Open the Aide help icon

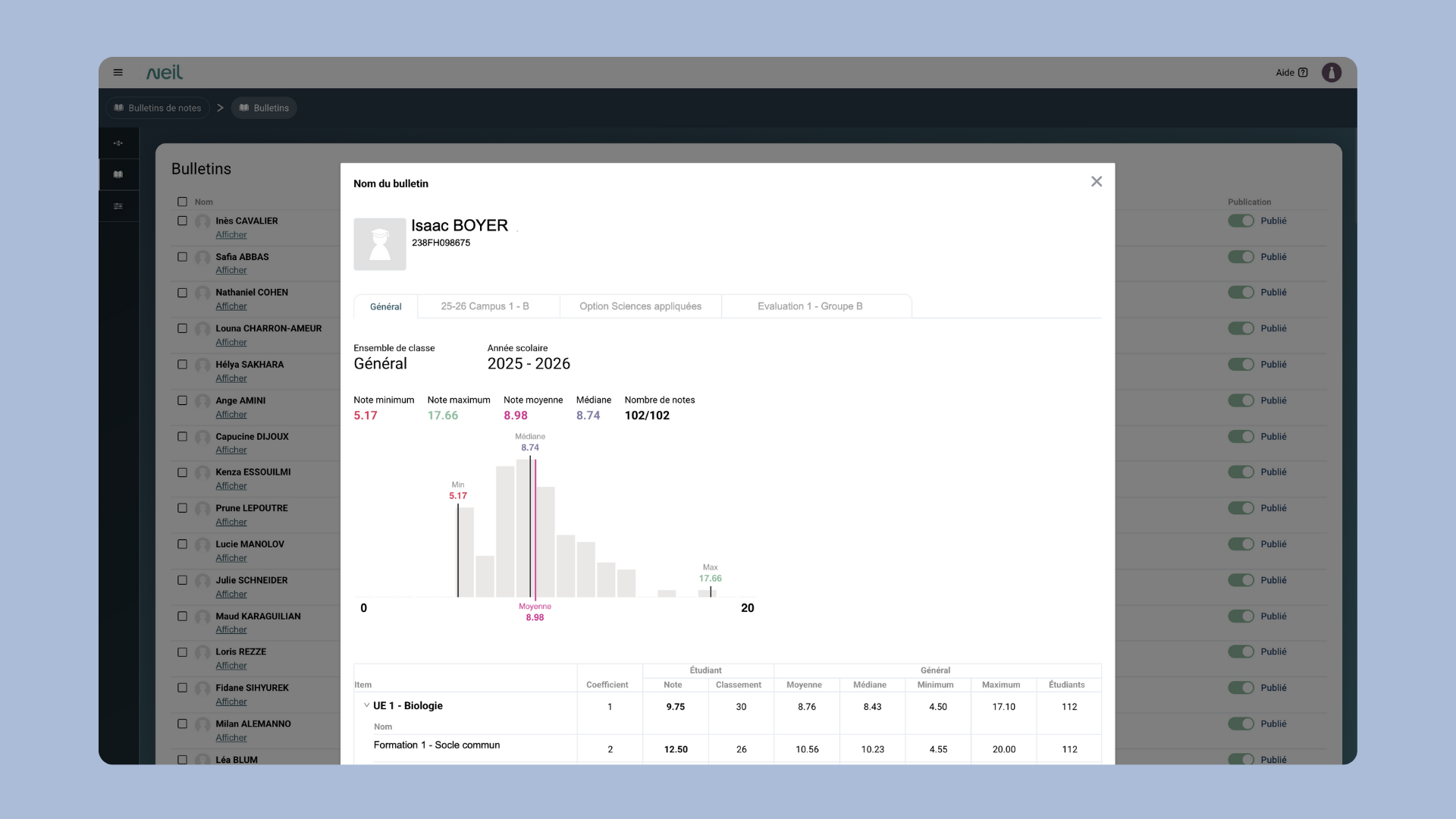click(1303, 73)
